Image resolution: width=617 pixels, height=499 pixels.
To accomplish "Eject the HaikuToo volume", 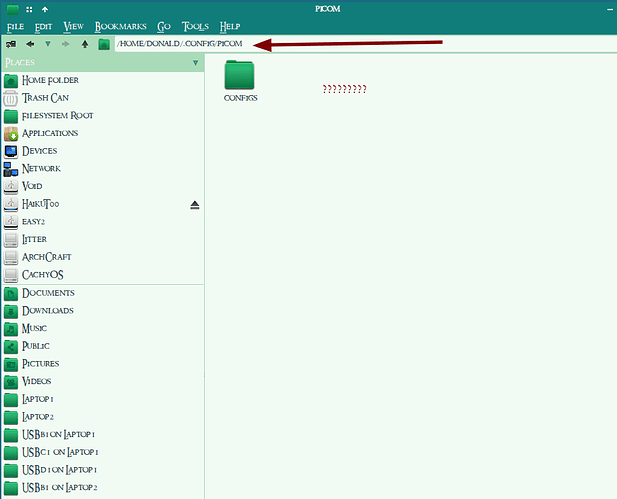I will 195,204.
